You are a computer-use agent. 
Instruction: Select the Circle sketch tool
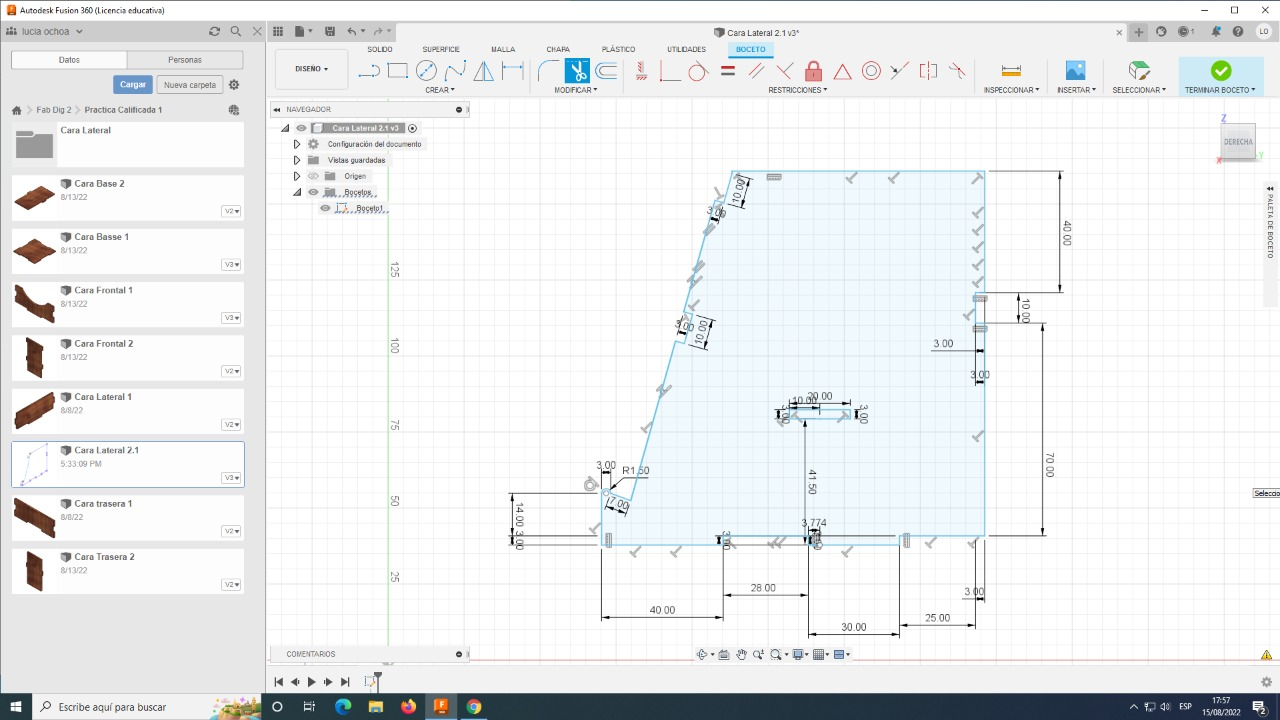tap(426, 71)
